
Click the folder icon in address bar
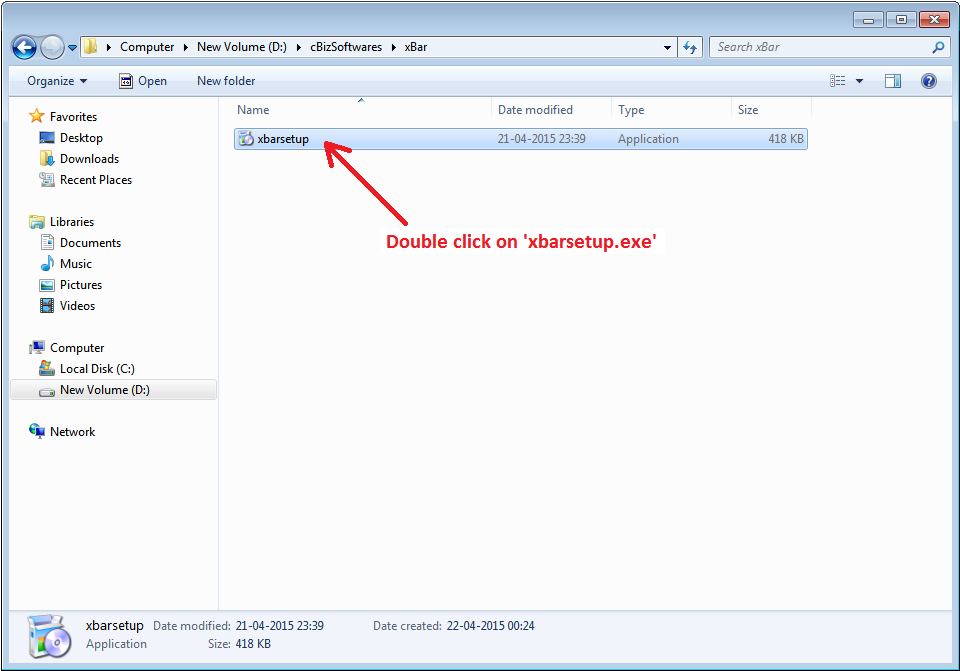(x=91, y=47)
